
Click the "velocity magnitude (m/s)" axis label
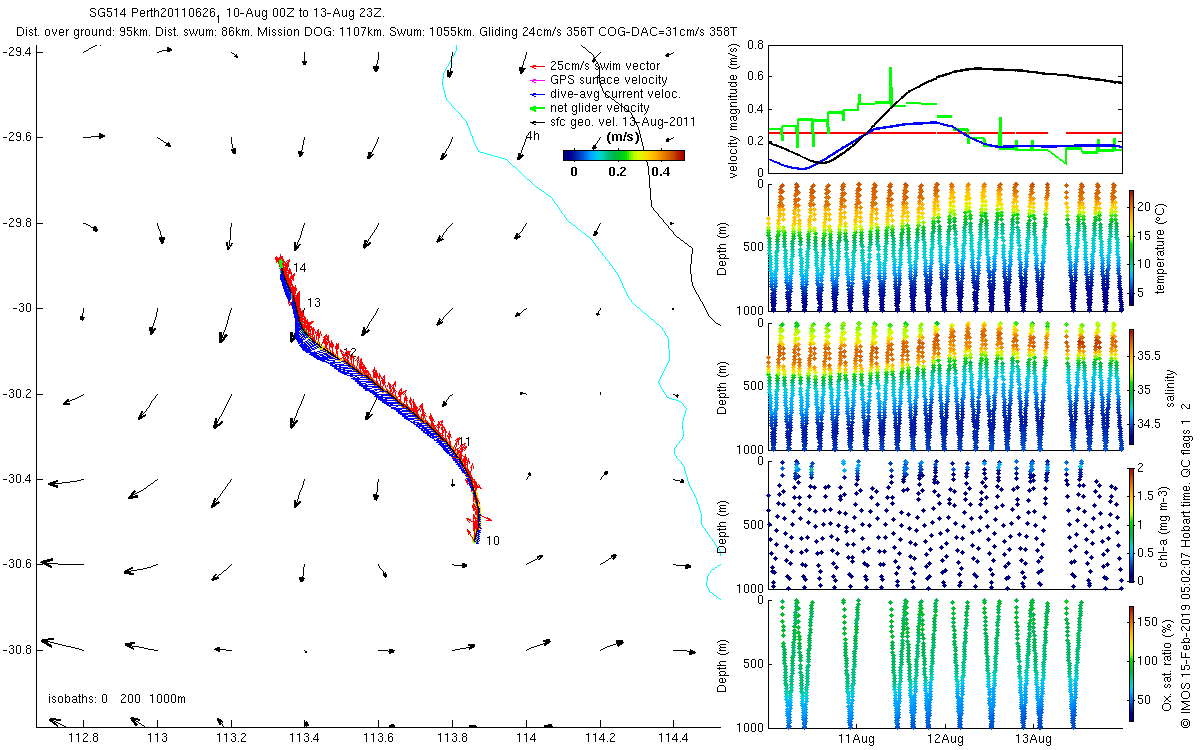coord(734,109)
